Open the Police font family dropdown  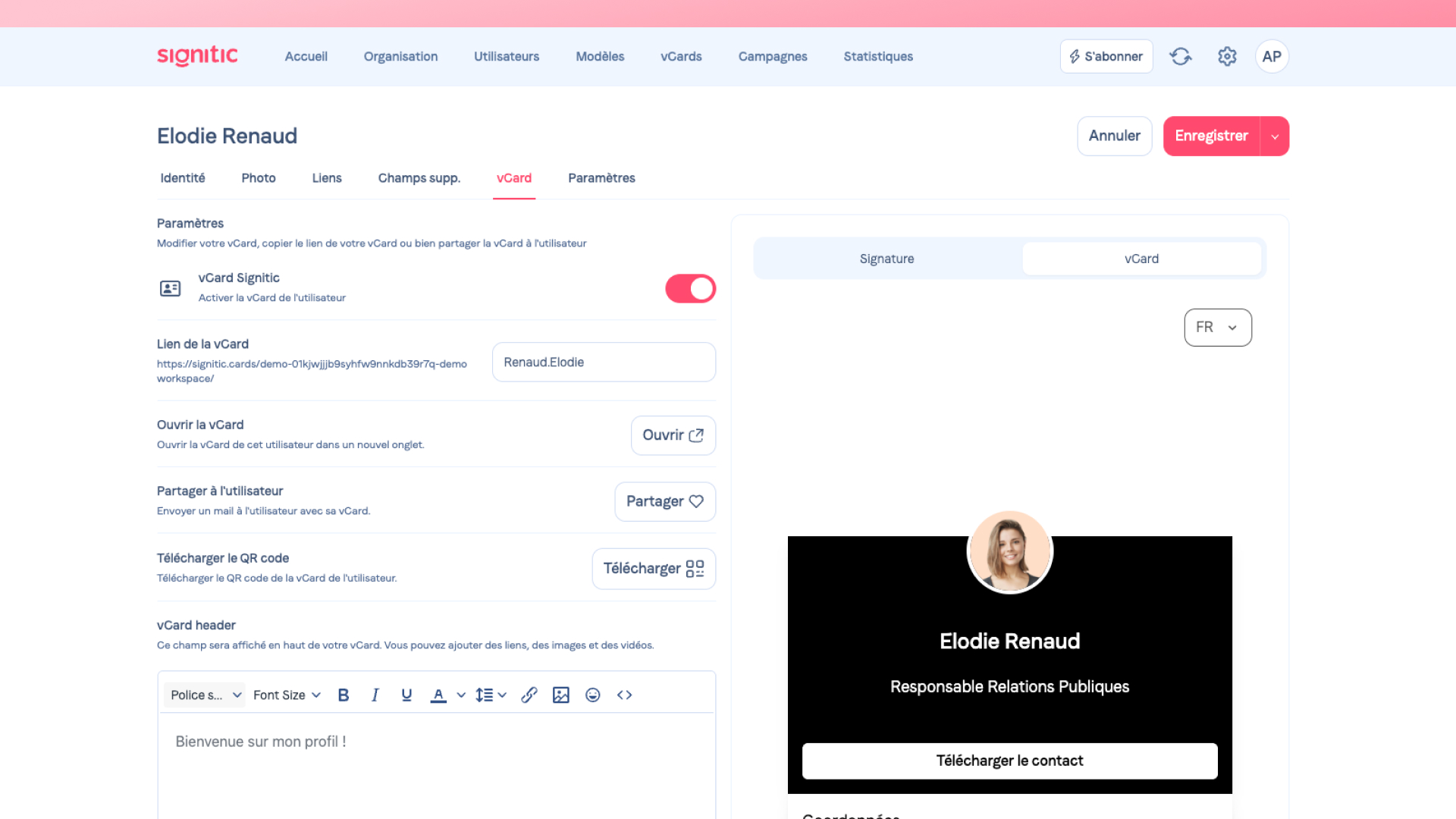click(x=205, y=695)
